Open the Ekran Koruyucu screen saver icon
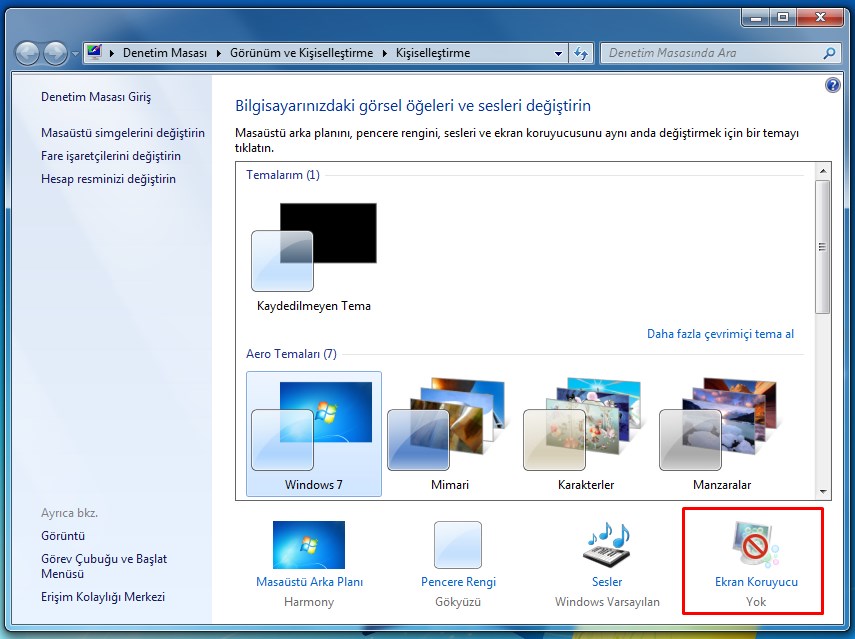This screenshot has width=855, height=639. pos(756,547)
